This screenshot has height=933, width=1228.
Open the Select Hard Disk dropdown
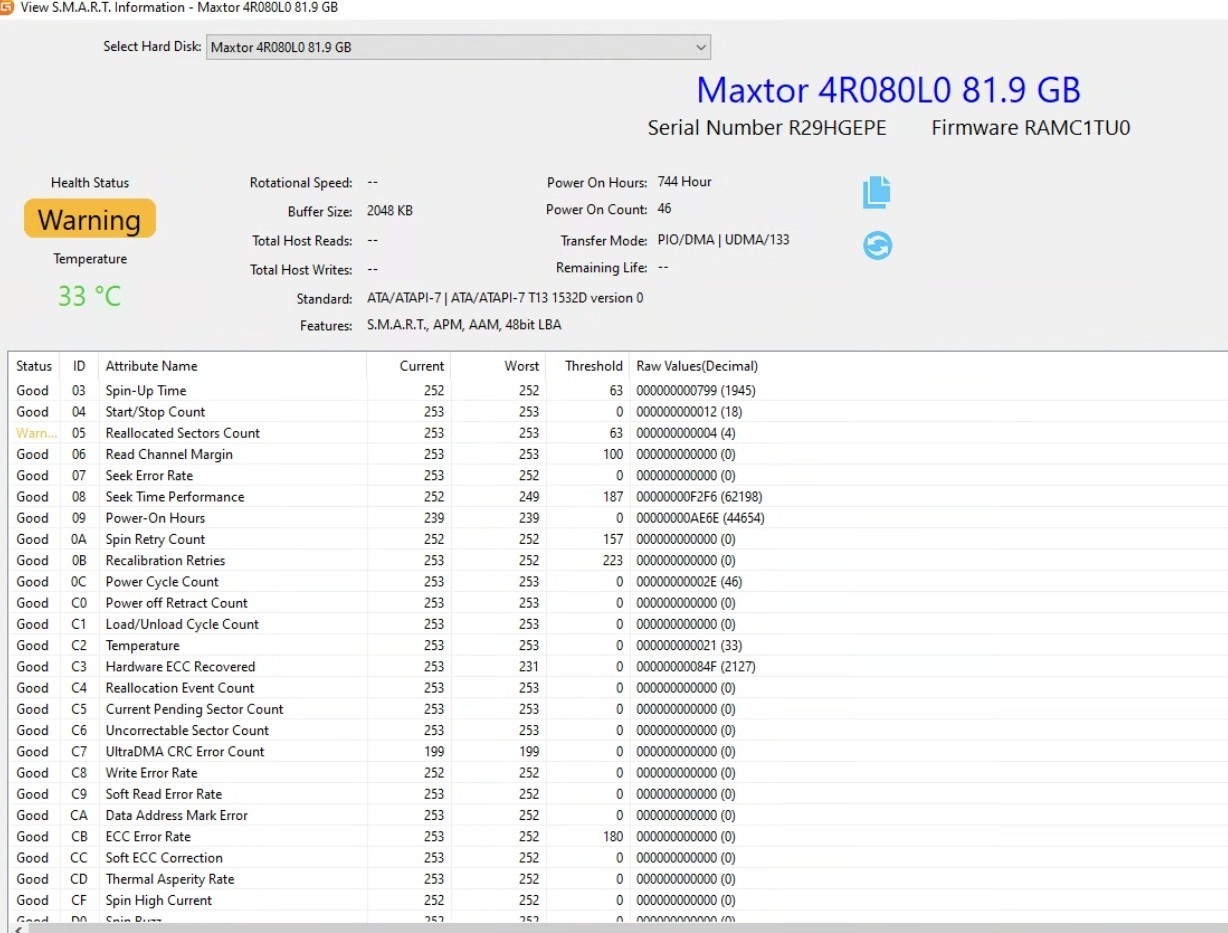tap(458, 47)
